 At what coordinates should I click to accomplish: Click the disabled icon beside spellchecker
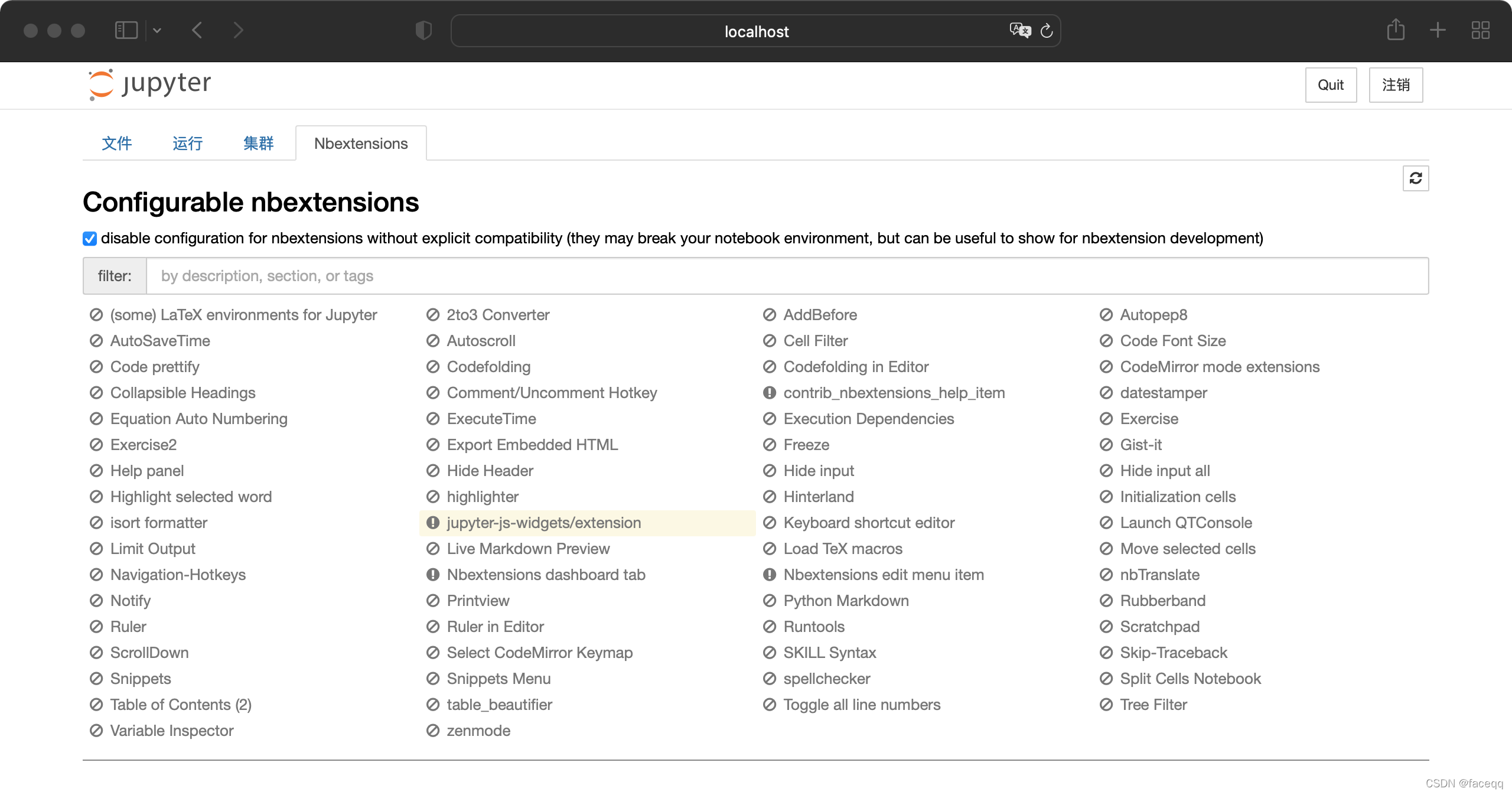770,679
